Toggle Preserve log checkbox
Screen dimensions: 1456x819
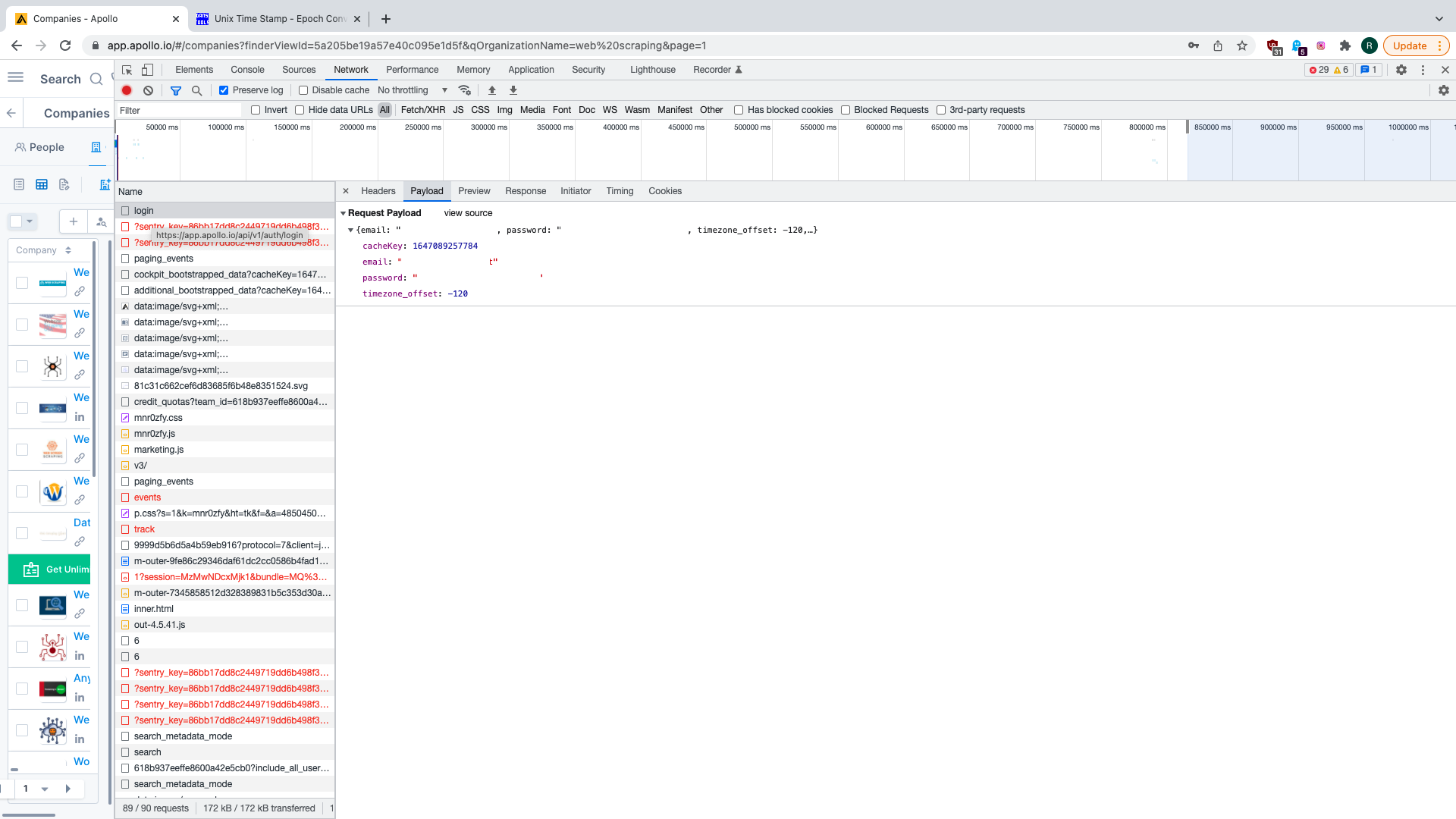224,90
